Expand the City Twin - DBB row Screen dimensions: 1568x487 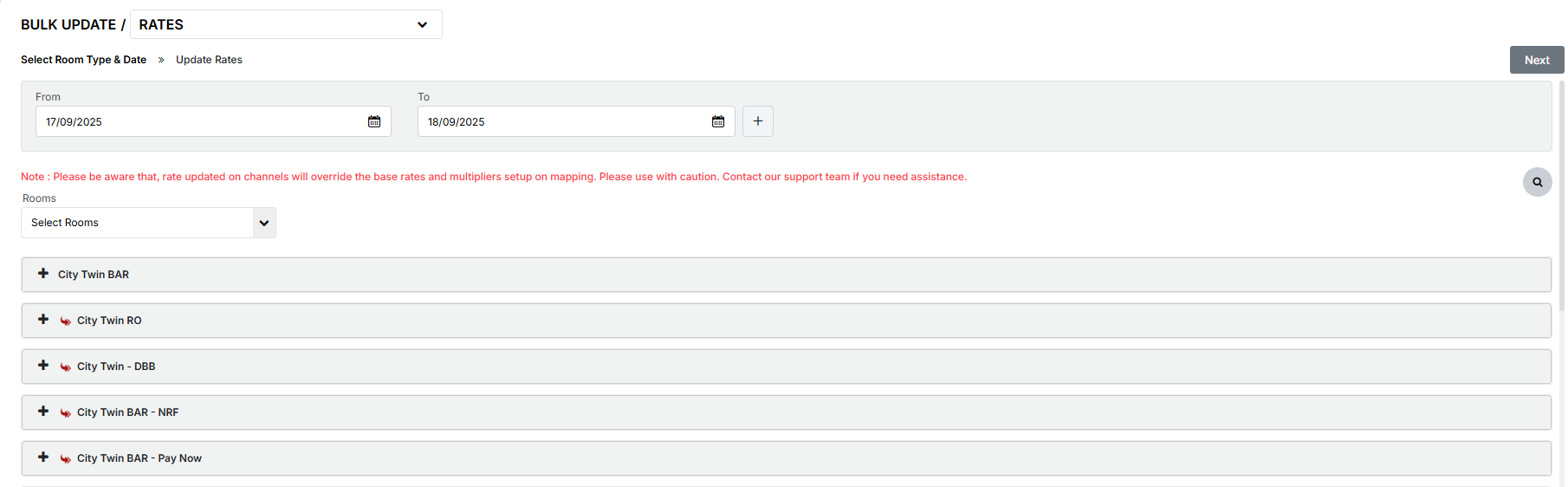pyautogui.click(x=43, y=366)
